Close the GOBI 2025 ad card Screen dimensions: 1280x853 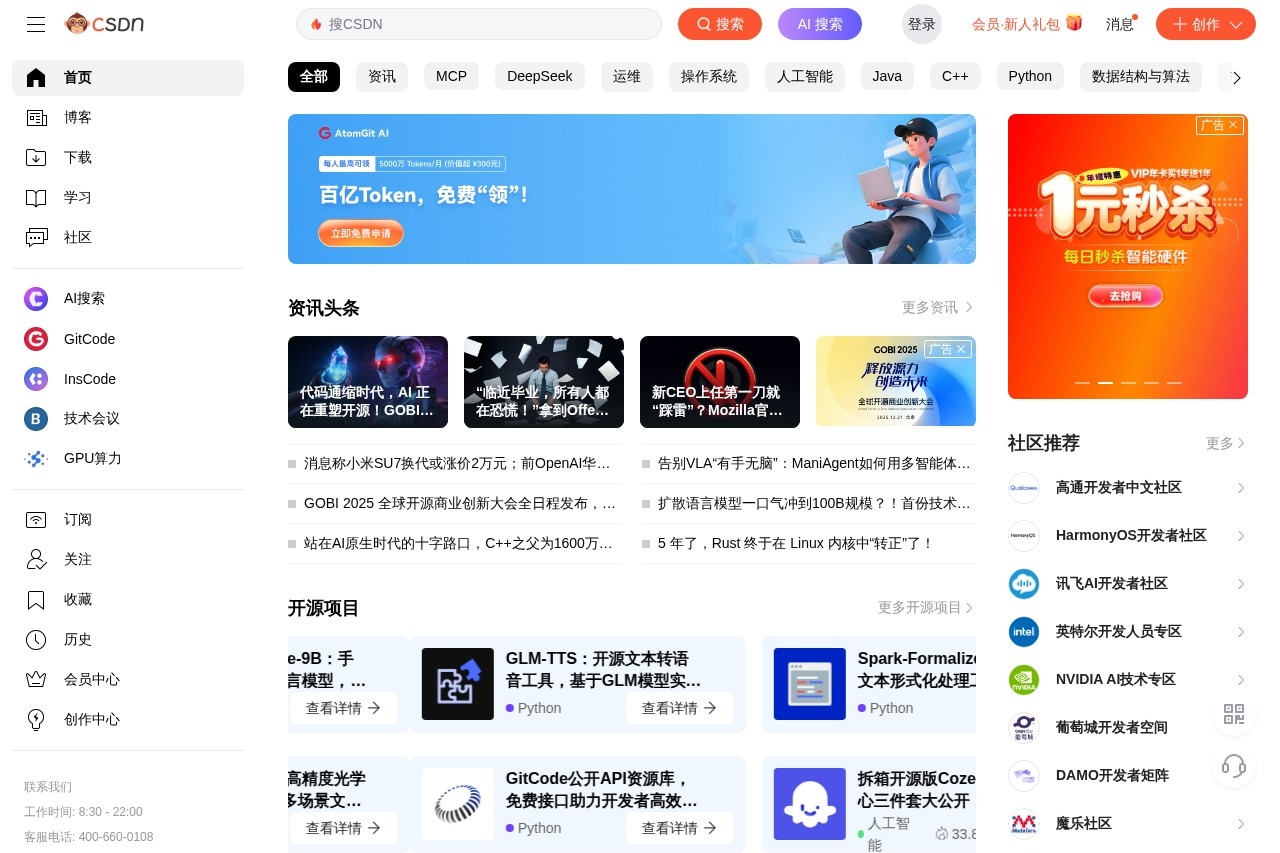962,349
